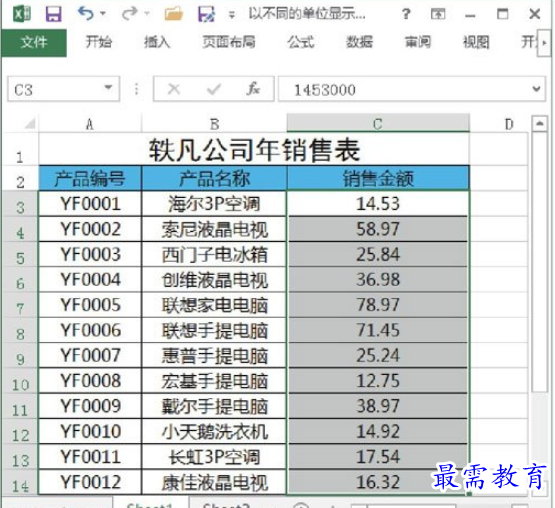This screenshot has height=508, width=555.
Task: Click the 产品名称 header cell
Action: [214, 178]
